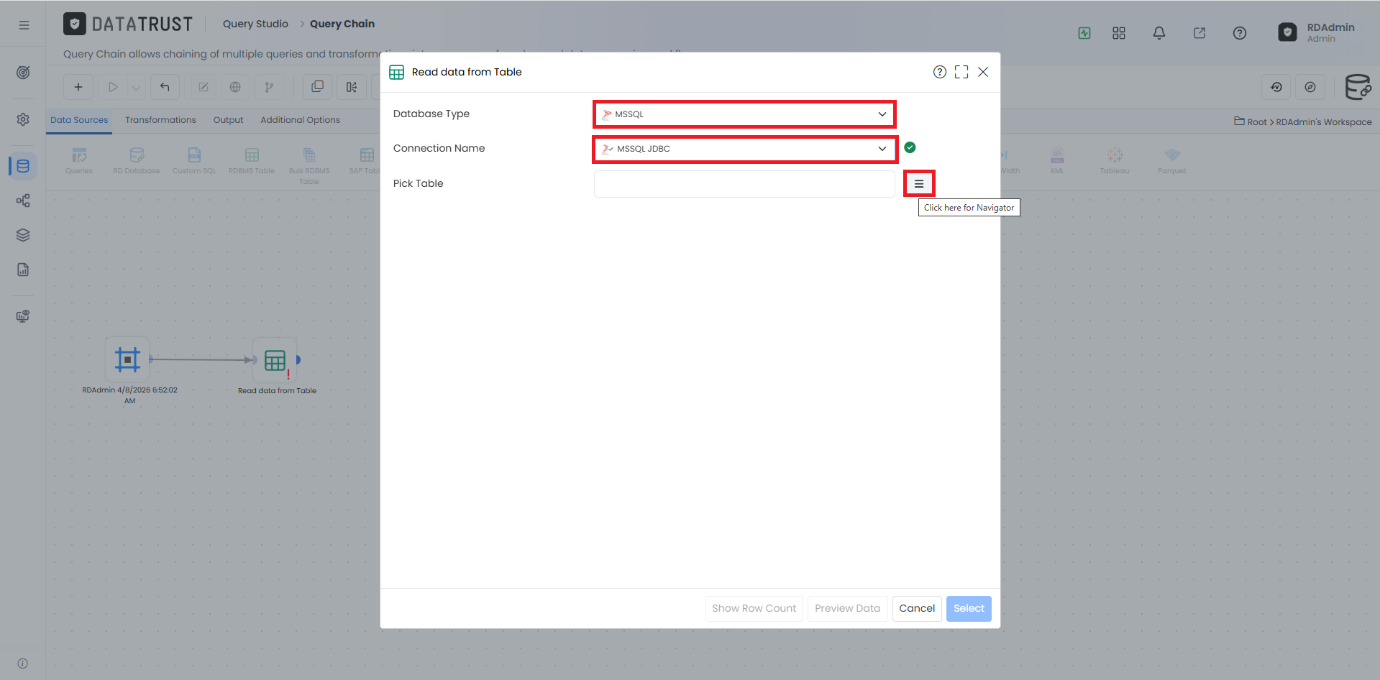Click the branch icon in toolbar
This screenshot has width=1380, height=680.
click(268, 87)
